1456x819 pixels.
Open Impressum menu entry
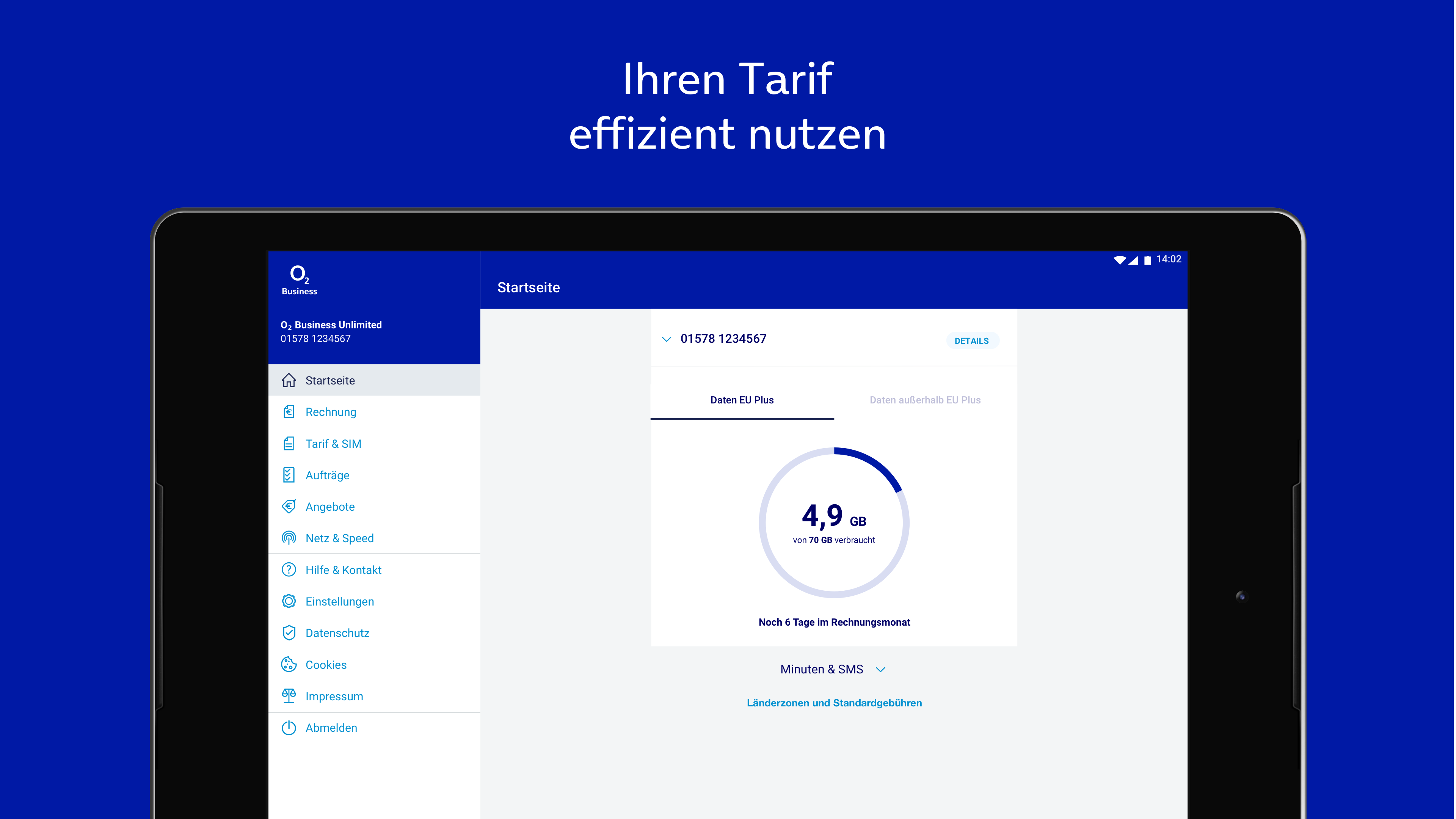[334, 697]
